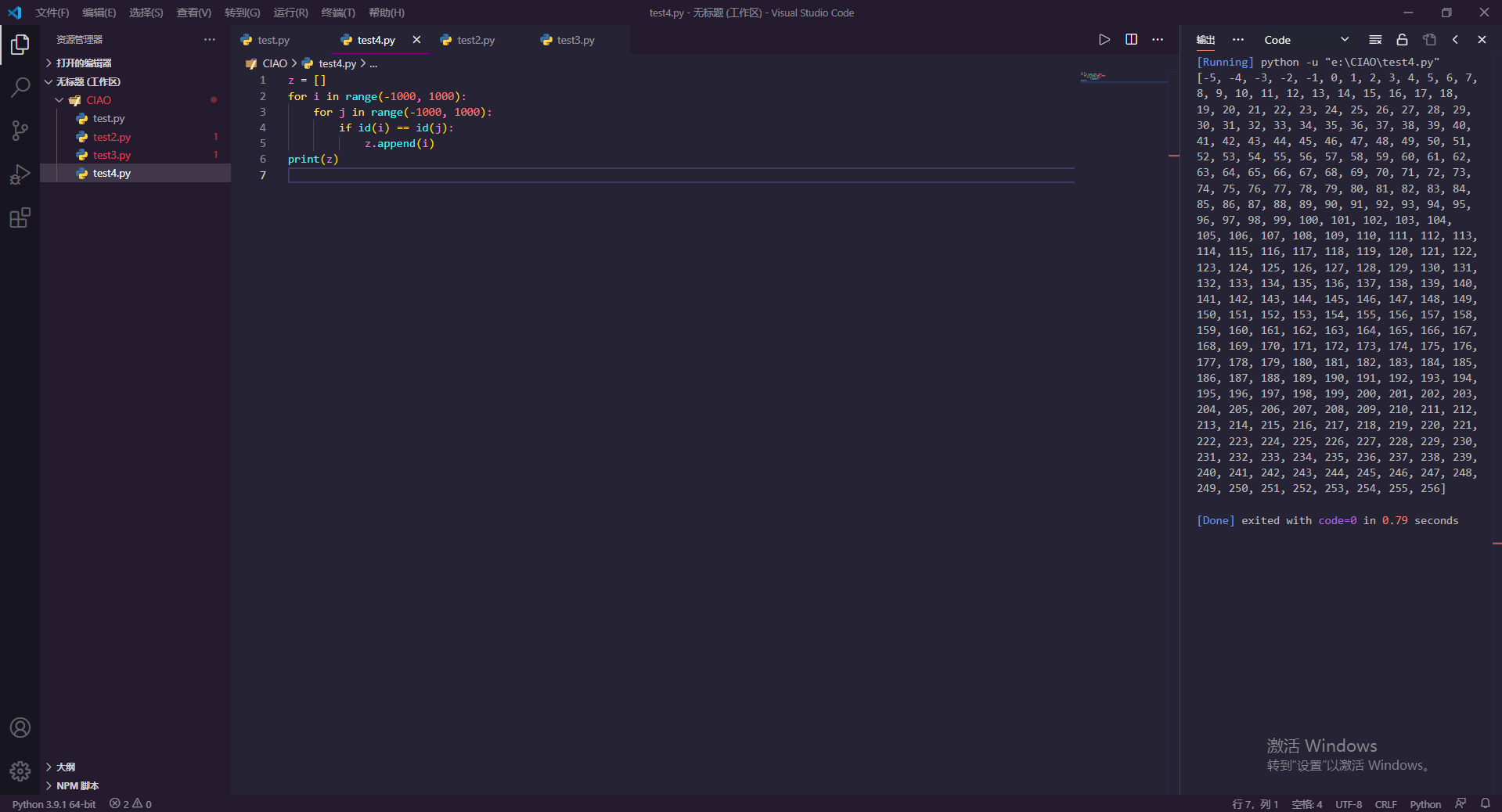Close the test4.py editor tab

(x=416, y=40)
